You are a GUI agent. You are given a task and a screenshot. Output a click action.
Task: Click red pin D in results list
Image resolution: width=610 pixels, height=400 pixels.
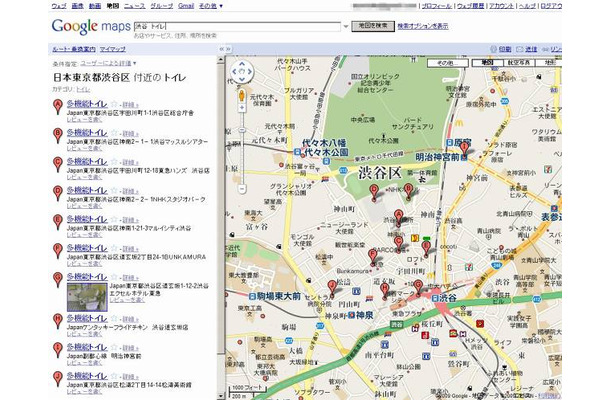point(58,193)
